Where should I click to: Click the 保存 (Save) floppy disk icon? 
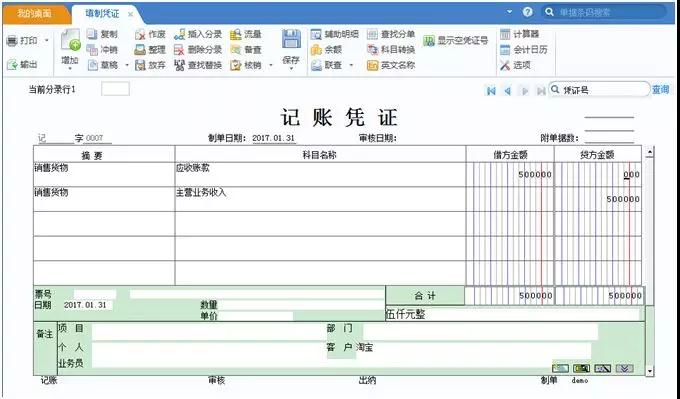291,39
